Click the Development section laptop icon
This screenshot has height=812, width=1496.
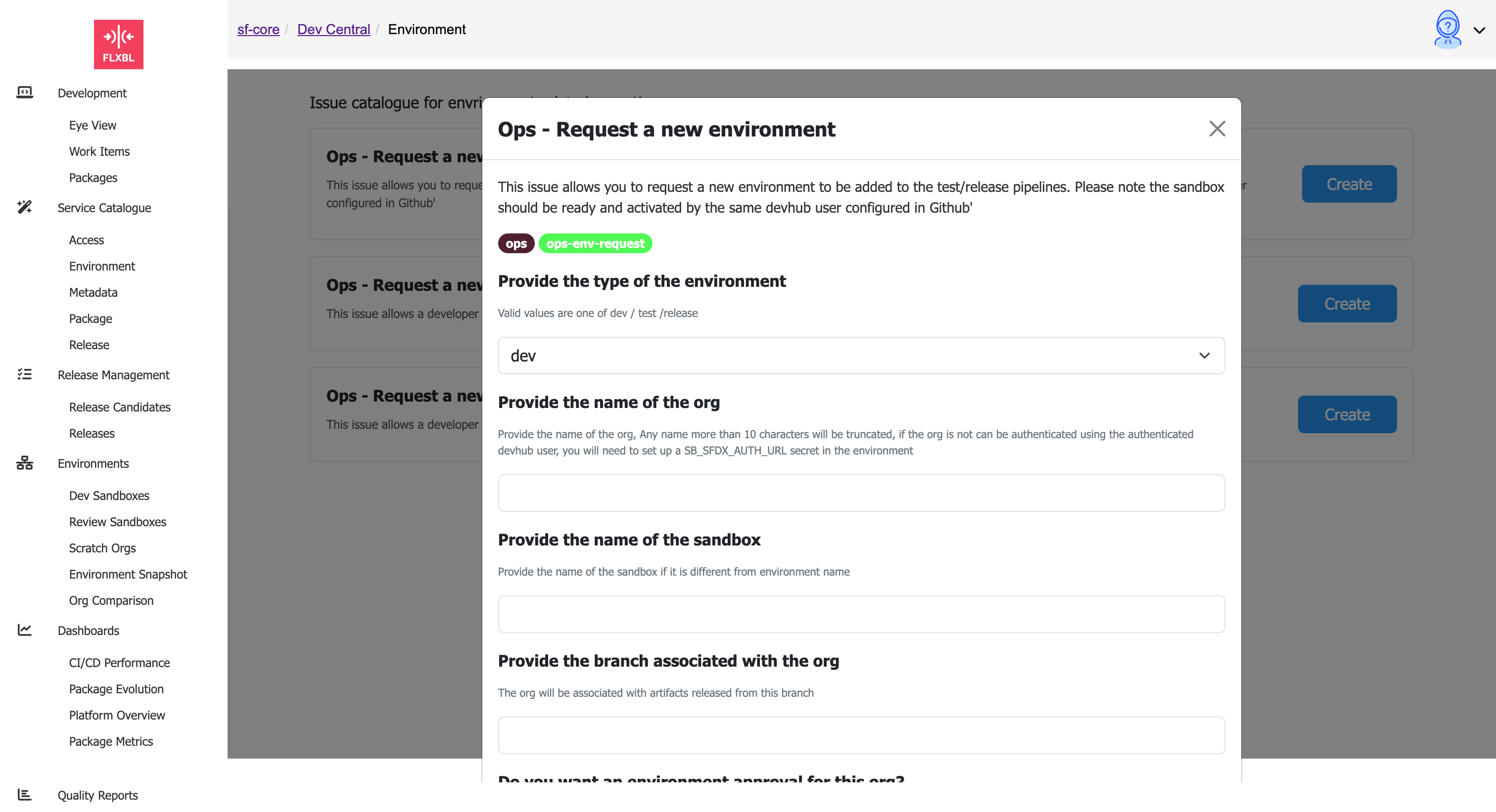tap(24, 92)
